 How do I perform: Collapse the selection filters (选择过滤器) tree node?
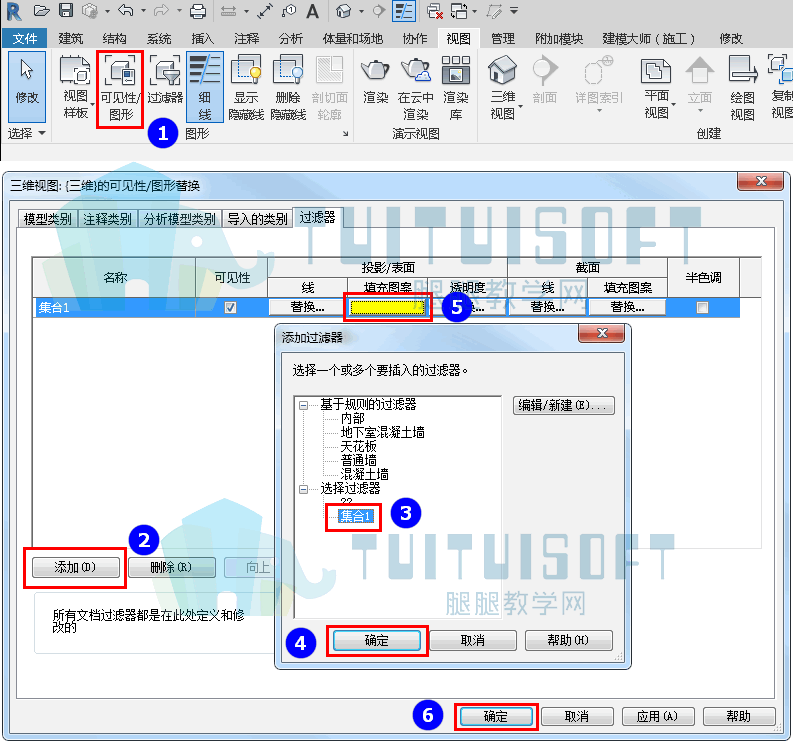(x=303, y=489)
